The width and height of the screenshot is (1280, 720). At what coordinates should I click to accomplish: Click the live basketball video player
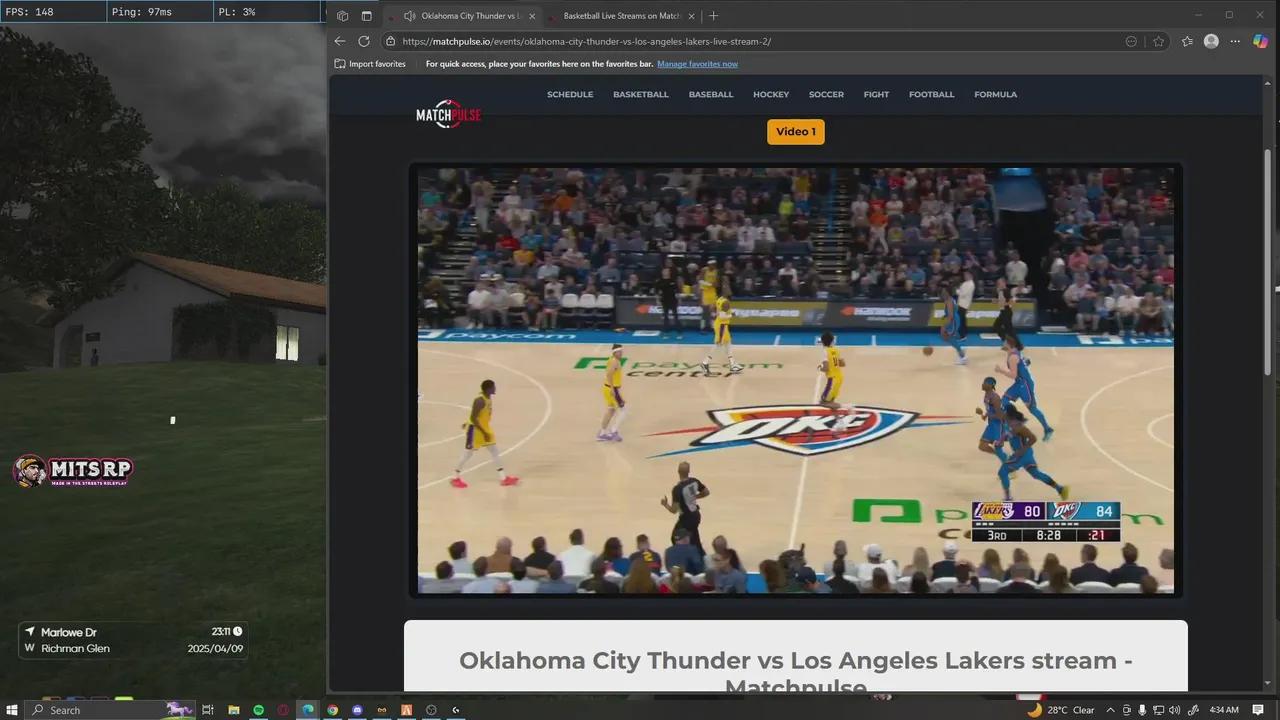click(x=796, y=380)
